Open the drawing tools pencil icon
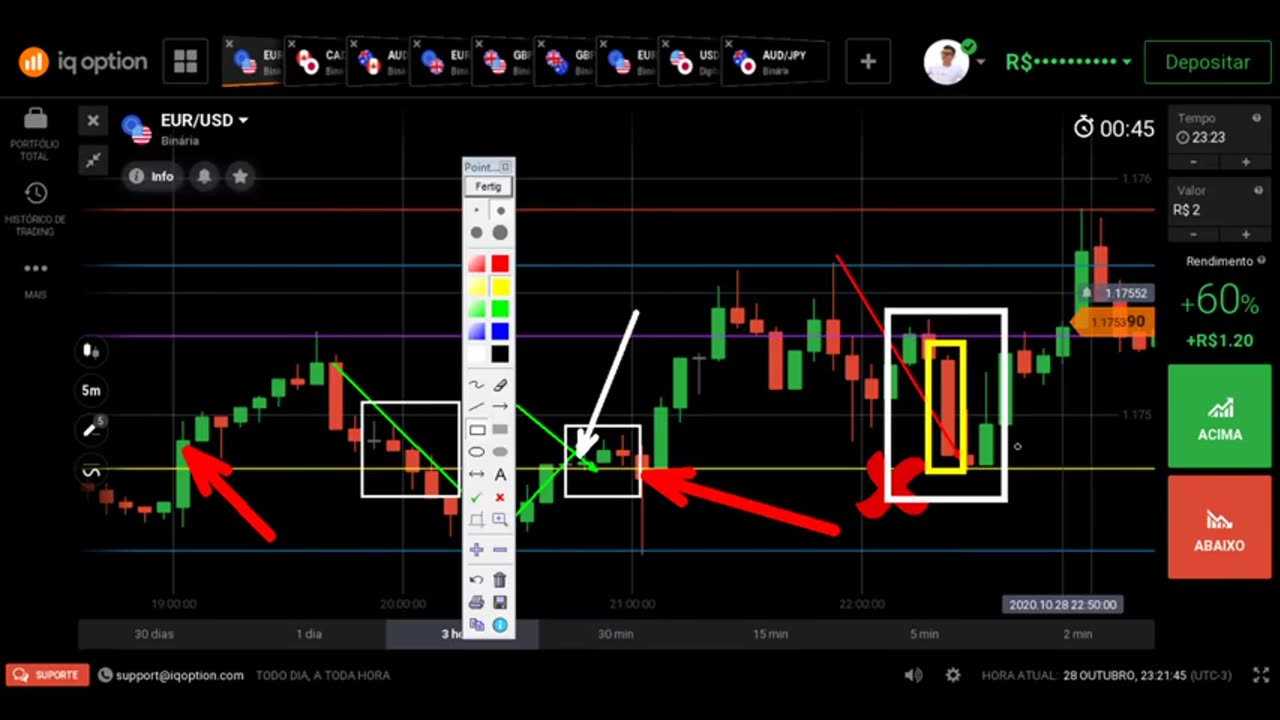This screenshot has height=720, width=1280. 91,430
